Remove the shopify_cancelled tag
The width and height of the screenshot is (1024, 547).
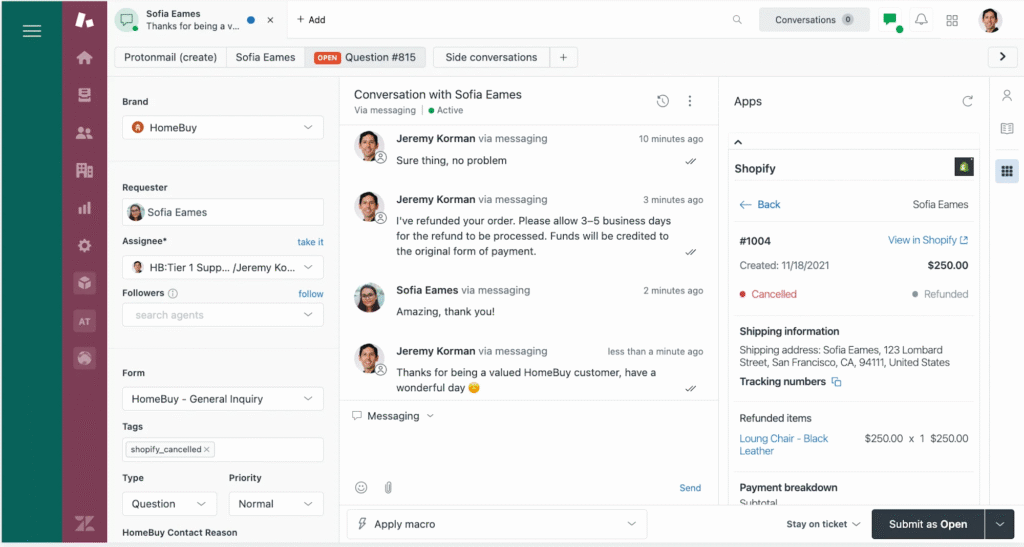(207, 450)
